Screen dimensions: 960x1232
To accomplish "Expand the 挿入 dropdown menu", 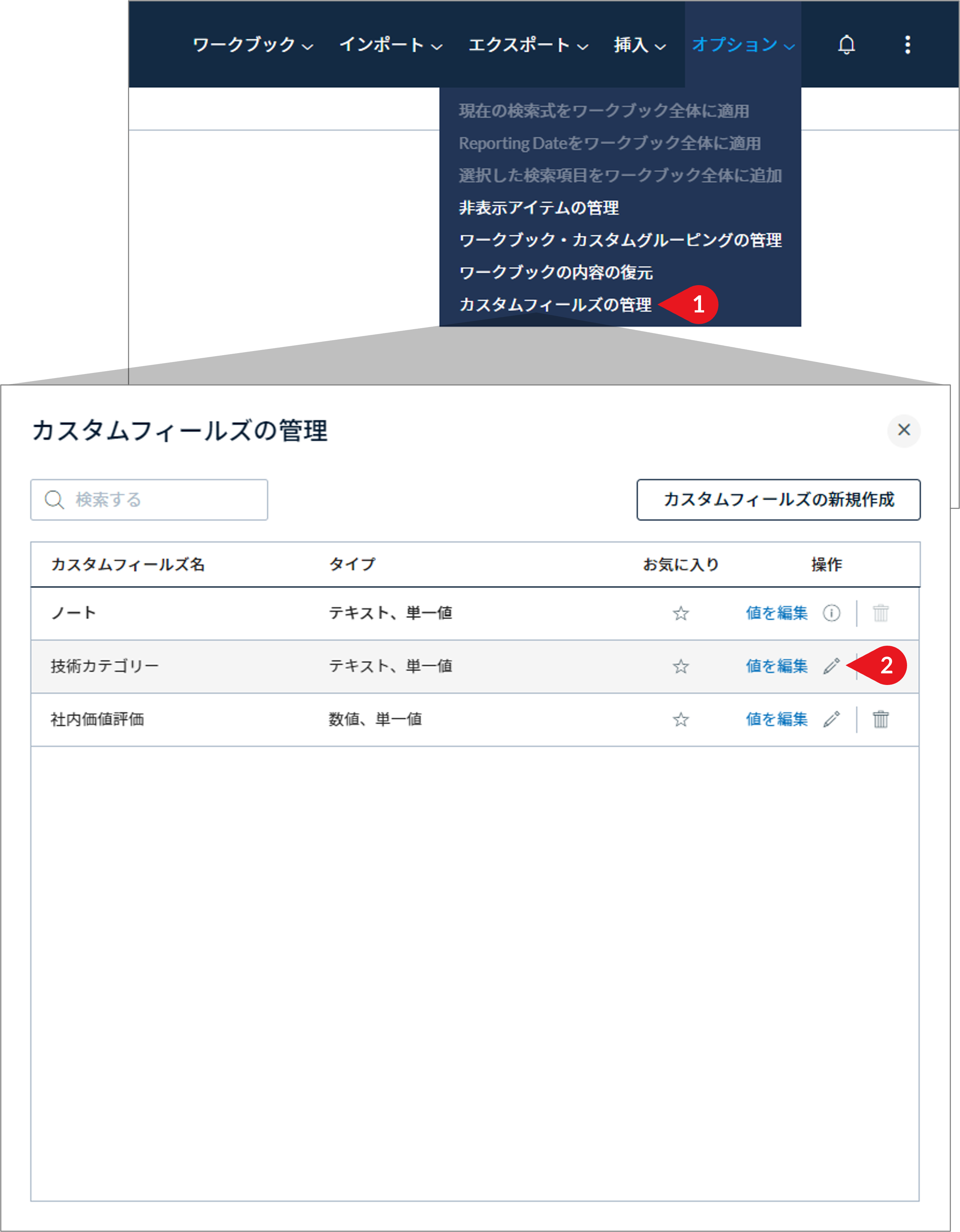I will [x=640, y=45].
